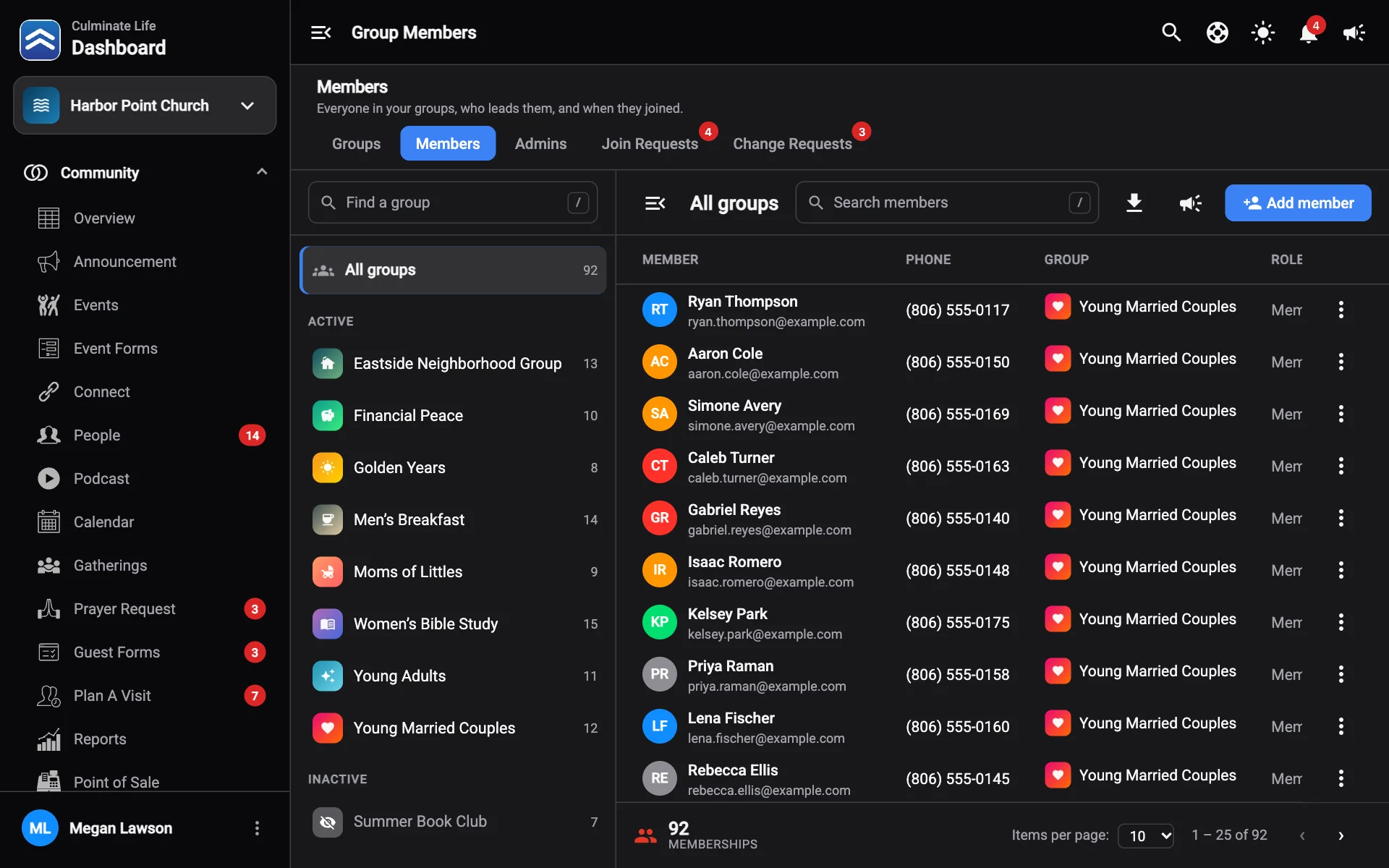The width and height of the screenshot is (1389, 868).
Task: Toggle group list panel next to All groups
Action: pos(655,203)
